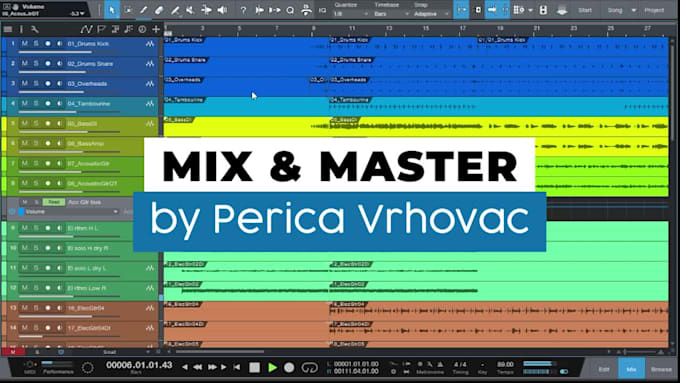Open the marker track flag icon
The height and width of the screenshot is (383, 680).
click(101, 29)
